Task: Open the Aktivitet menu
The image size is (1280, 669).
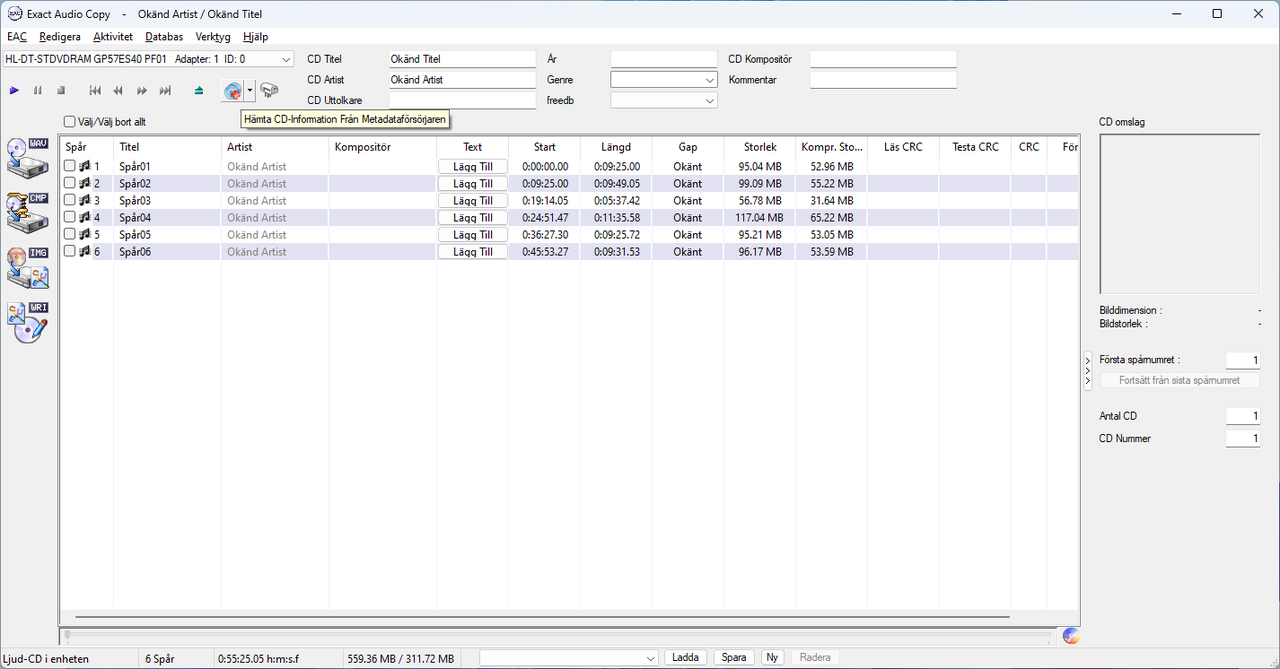Action: pos(113,37)
